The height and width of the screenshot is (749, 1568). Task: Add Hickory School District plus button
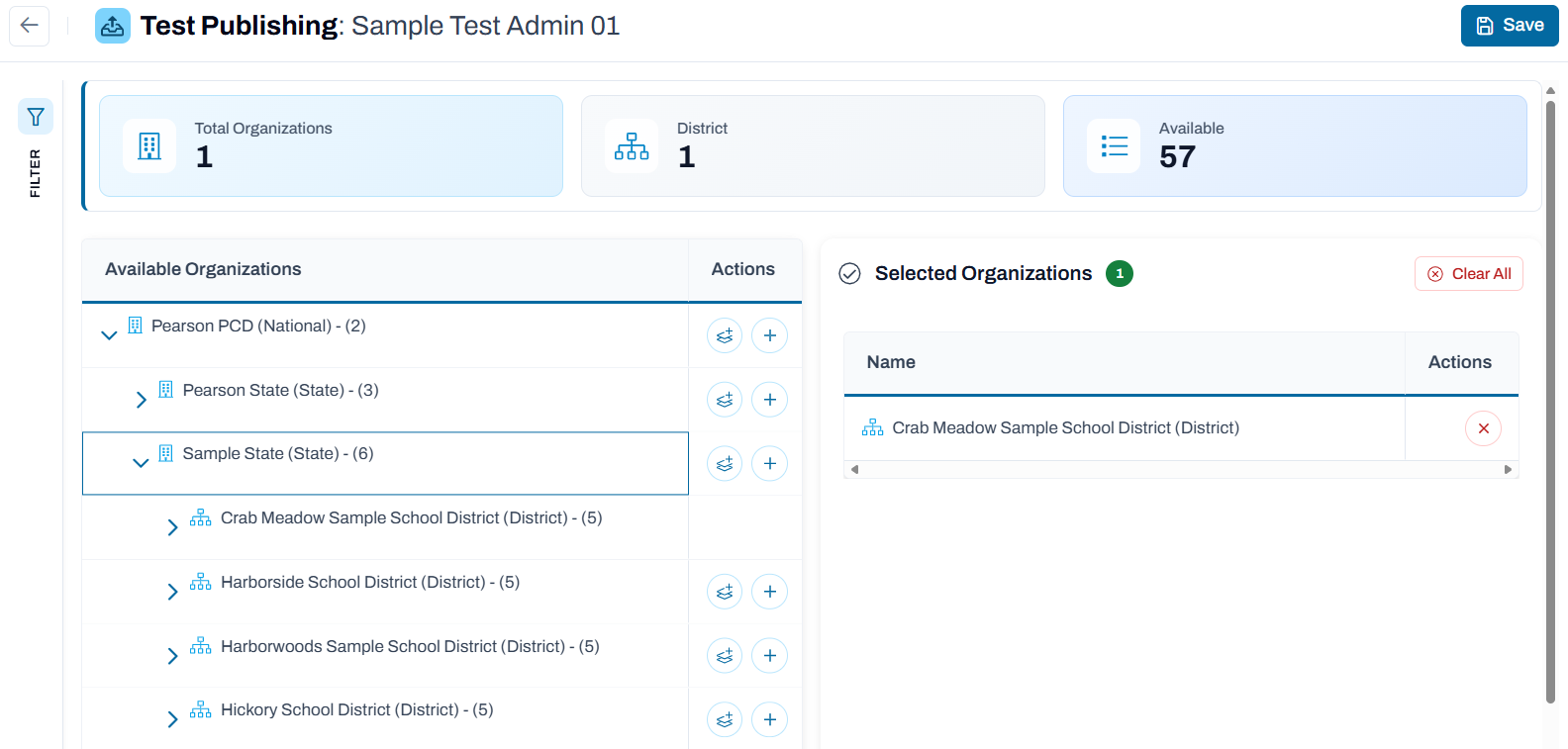(769, 719)
